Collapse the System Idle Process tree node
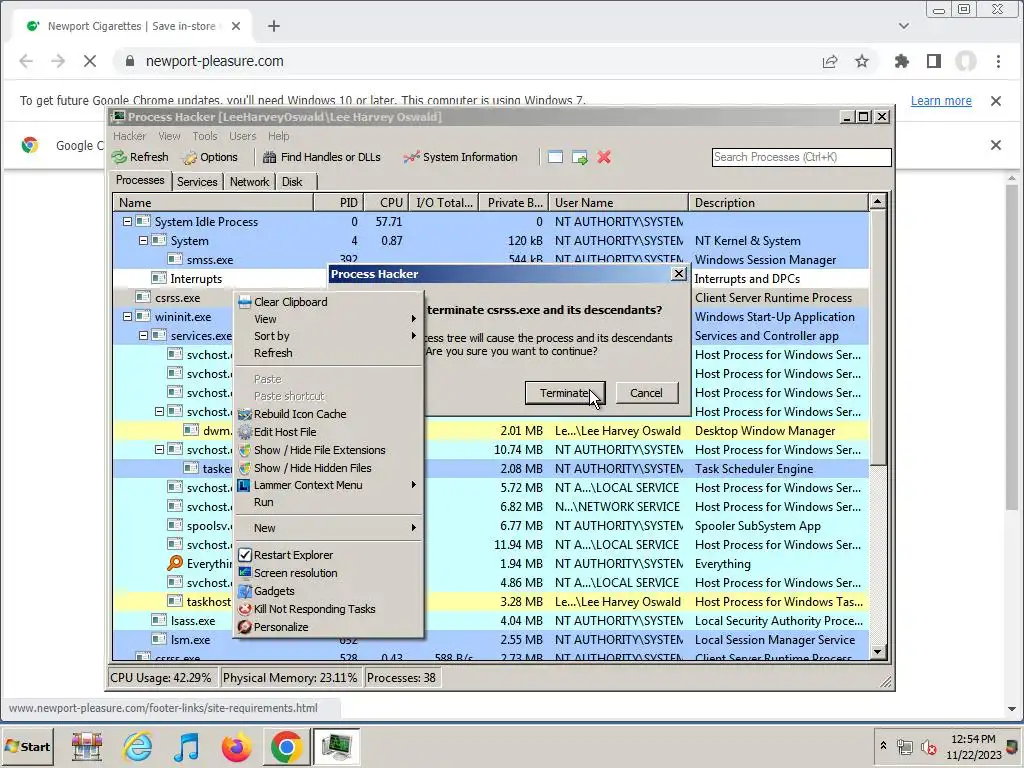Viewport: 1024px width, 768px height. coord(127,221)
